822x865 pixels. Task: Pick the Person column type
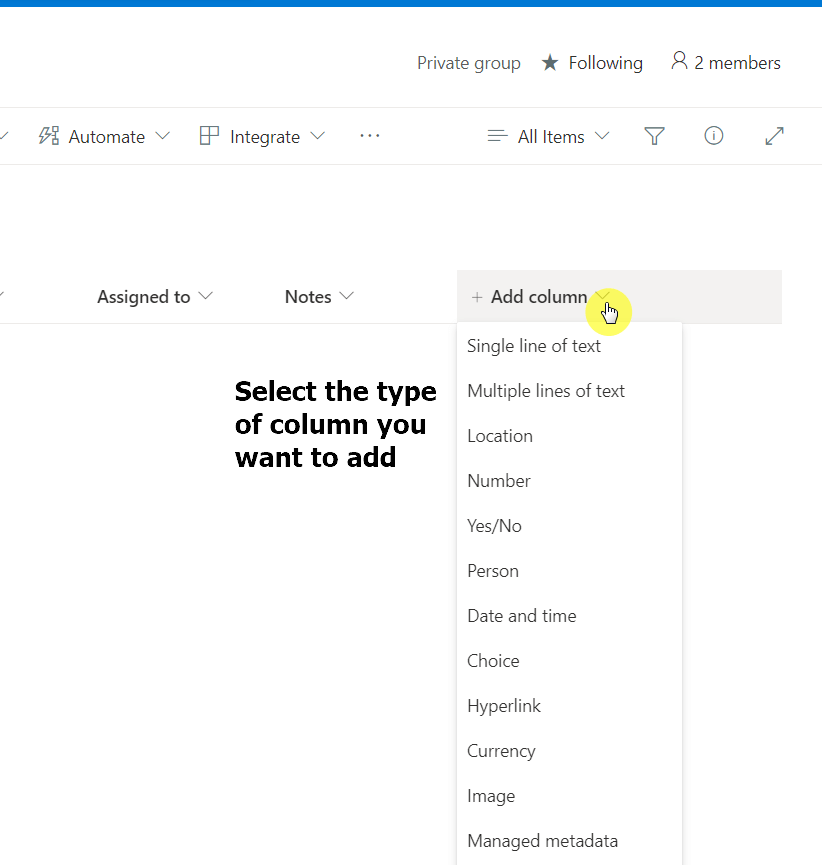569,571
